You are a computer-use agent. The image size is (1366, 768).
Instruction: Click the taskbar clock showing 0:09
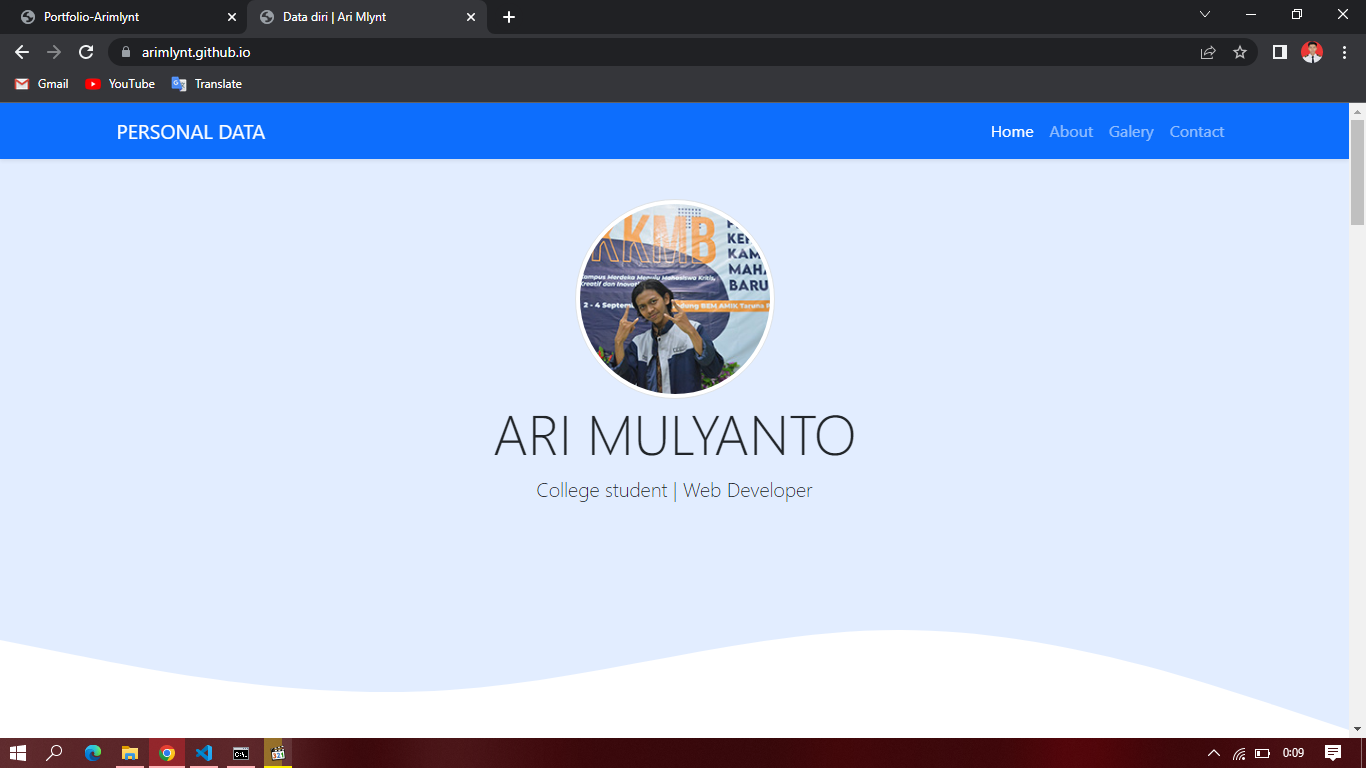1293,753
